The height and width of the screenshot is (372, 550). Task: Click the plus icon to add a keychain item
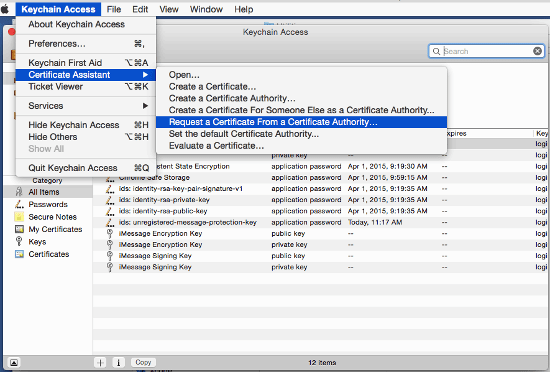pos(100,362)
